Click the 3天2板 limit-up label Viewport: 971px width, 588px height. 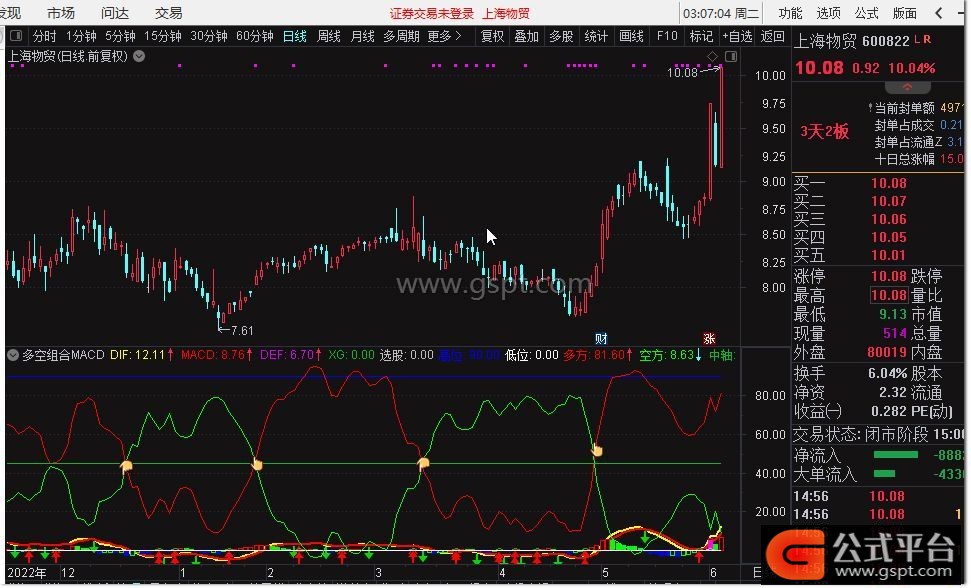point(825,131)
